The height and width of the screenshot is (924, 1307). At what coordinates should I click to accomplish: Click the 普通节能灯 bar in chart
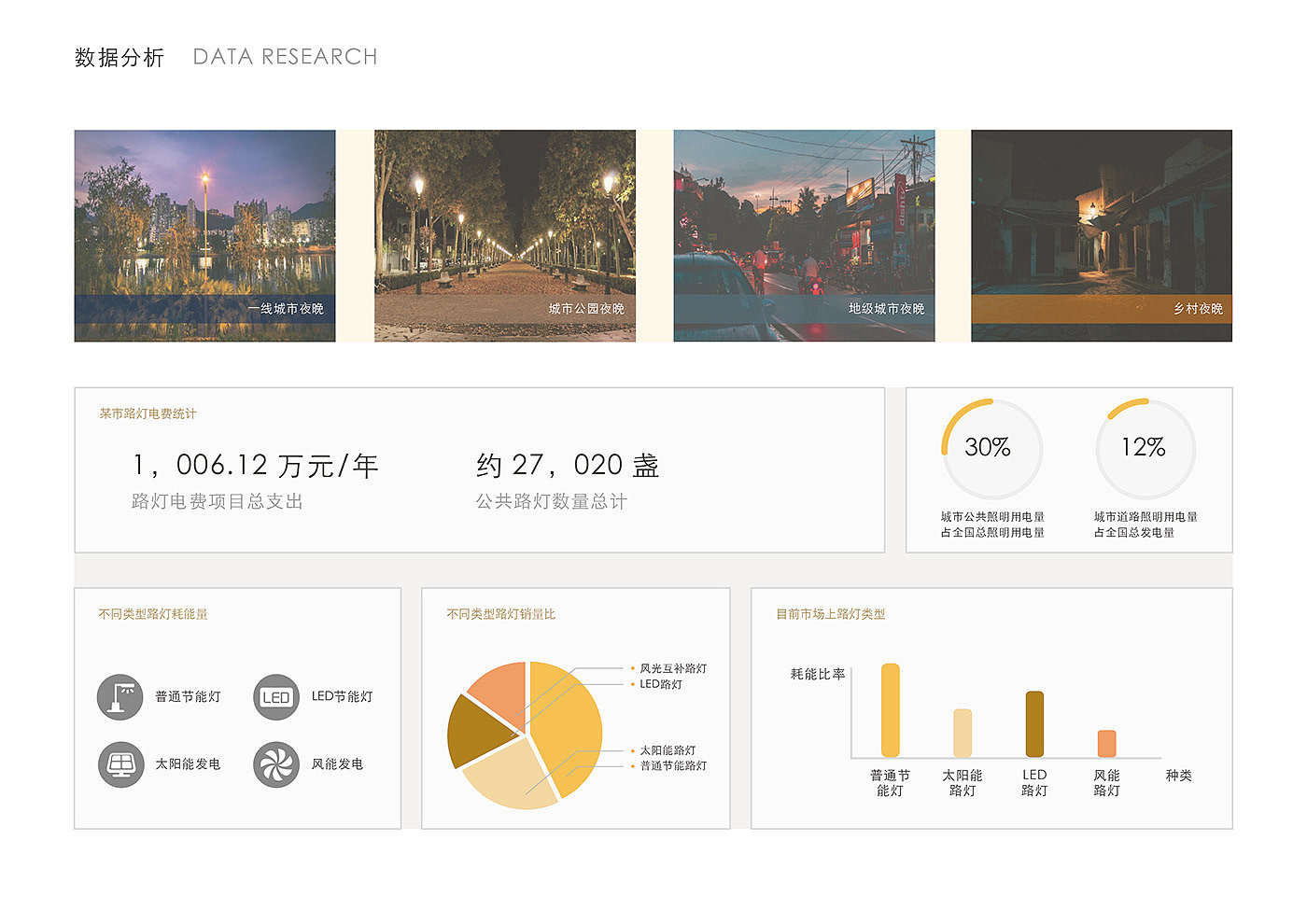pyautogui.click(x=891, y=710)
